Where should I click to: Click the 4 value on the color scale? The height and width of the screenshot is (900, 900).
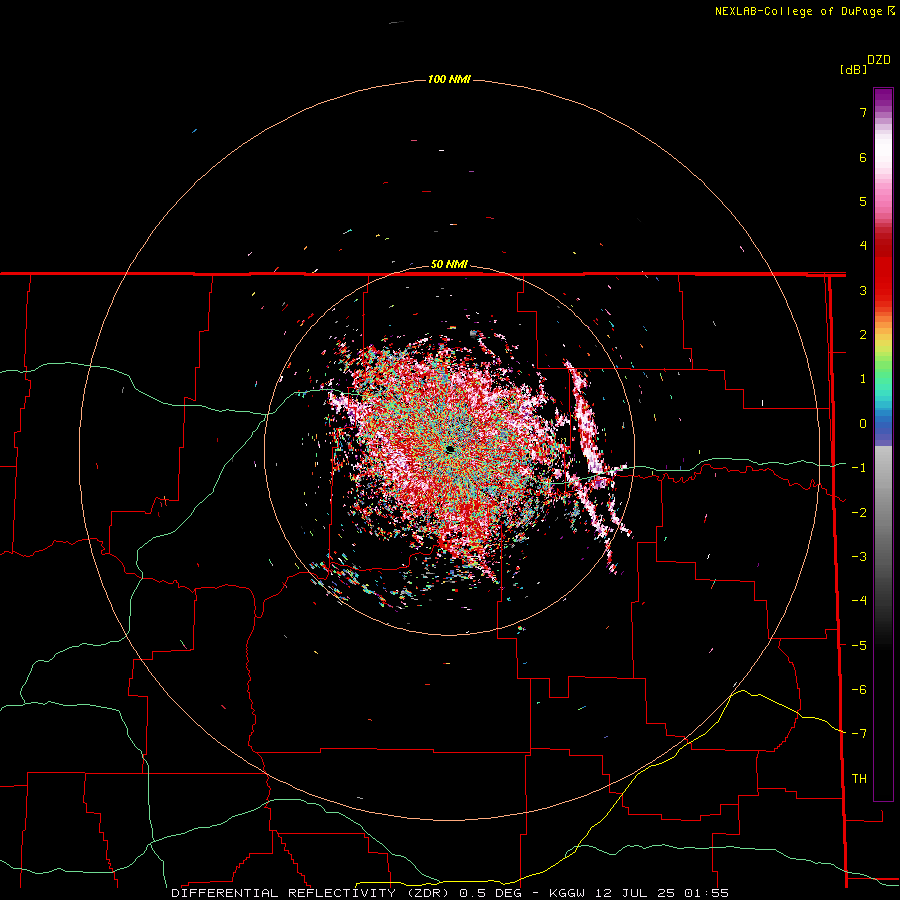pyautogui.click(x=863, y=246)
